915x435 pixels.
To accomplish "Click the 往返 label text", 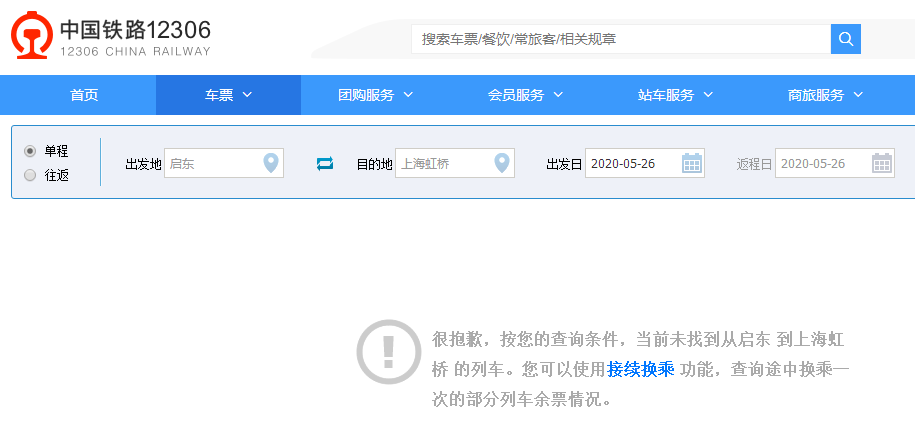I will point(57,175).
